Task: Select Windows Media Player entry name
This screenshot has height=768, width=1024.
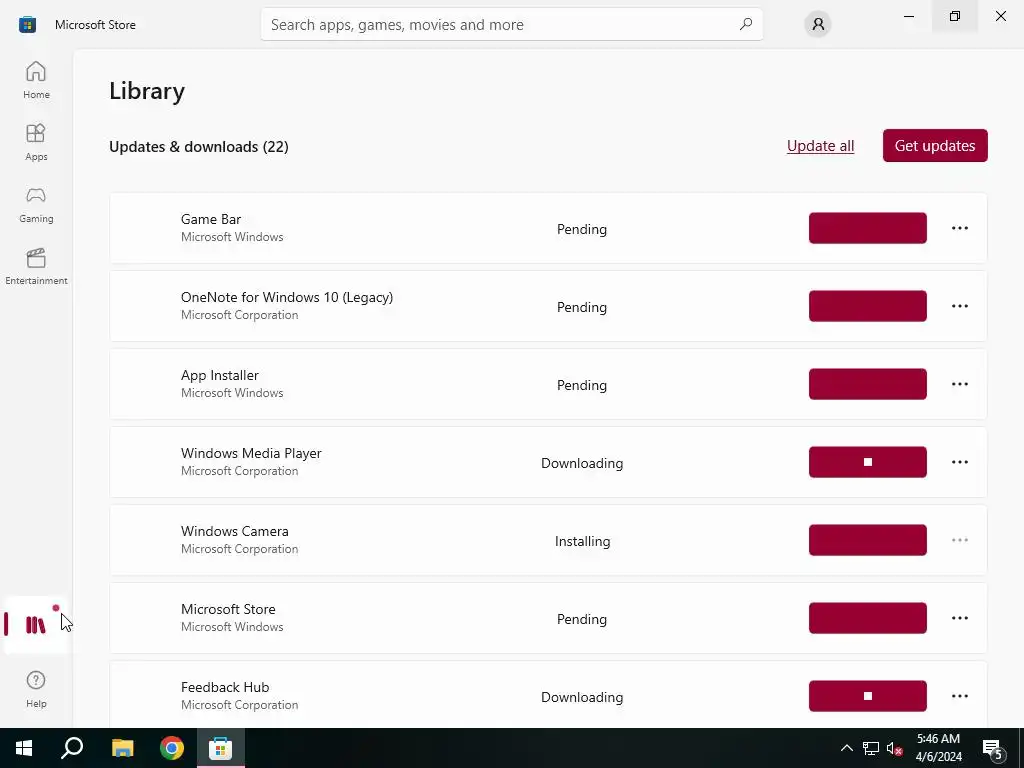Action: coord(251,453)
